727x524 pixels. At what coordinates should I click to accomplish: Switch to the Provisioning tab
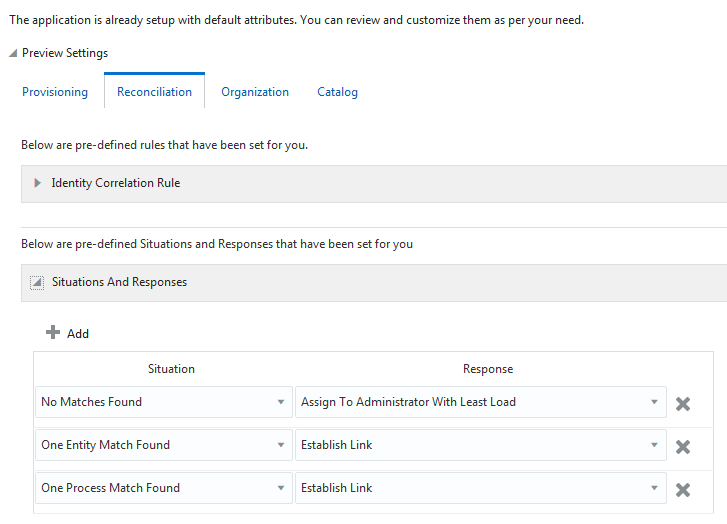(x=55, y=92)
